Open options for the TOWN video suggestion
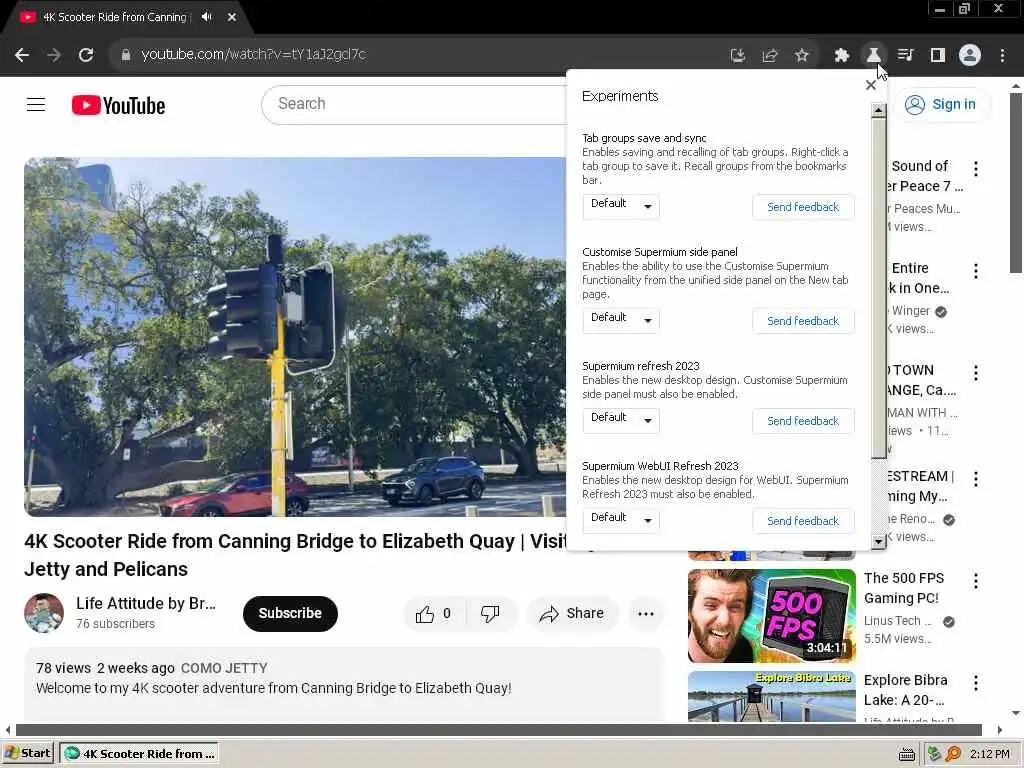This screenshot has height=768, width=1024. (x=976, y=373)
